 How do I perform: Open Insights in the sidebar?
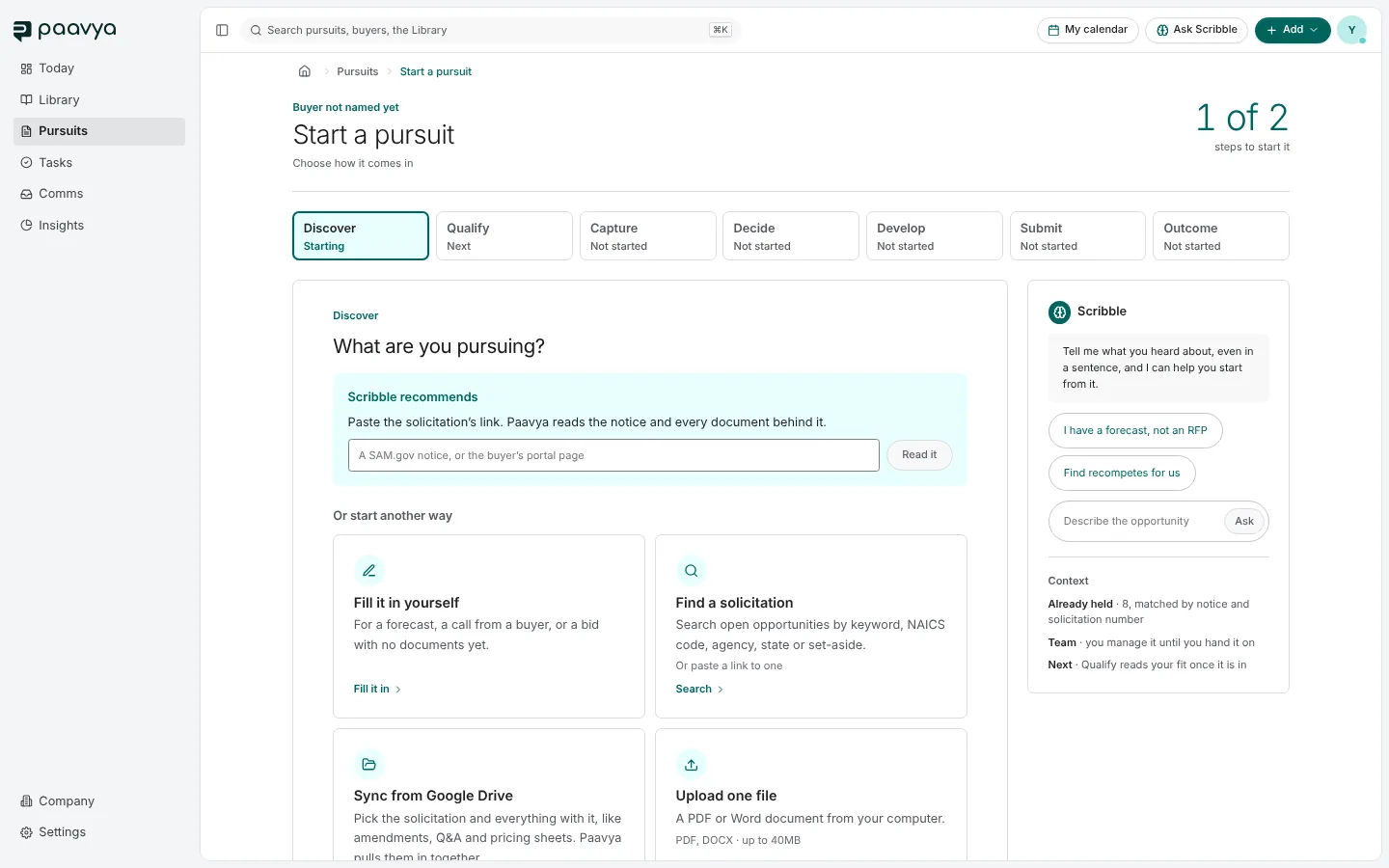(x=99, y=226)
